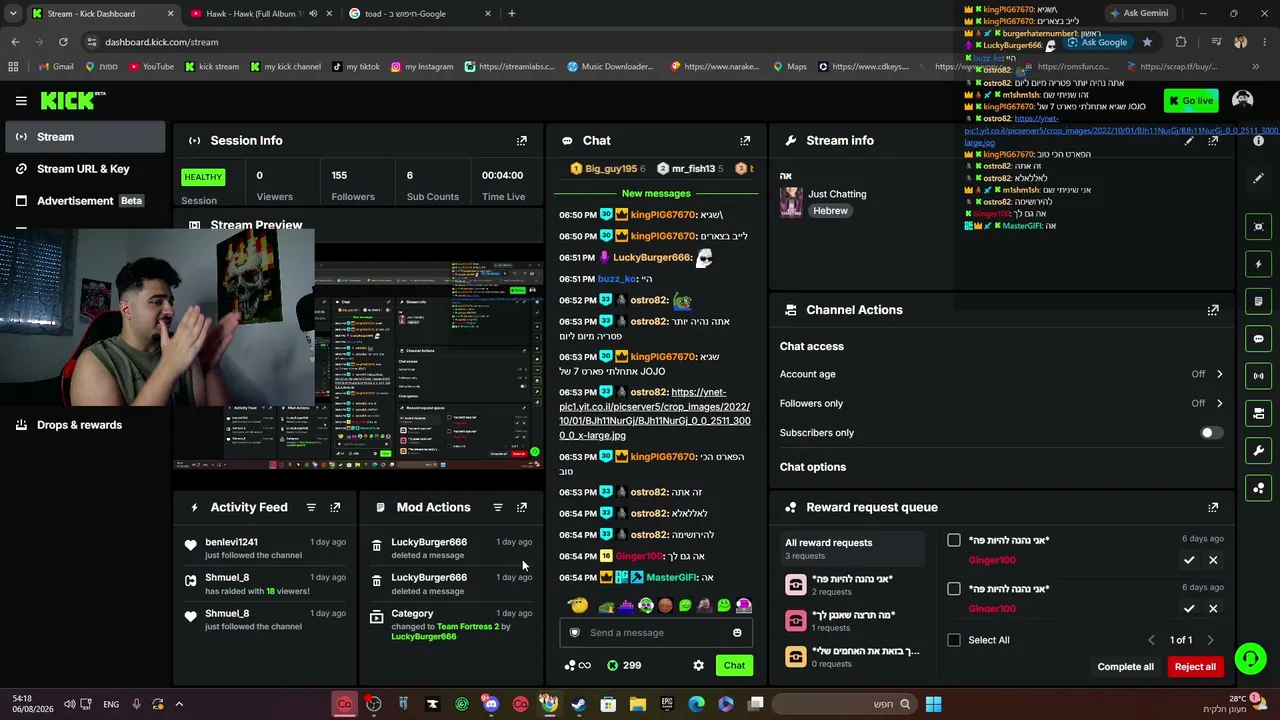Image resolution: width=1280 pixels, height=720 pixels.
Task: Show hidden system tray icons
Action: (179, 704)
